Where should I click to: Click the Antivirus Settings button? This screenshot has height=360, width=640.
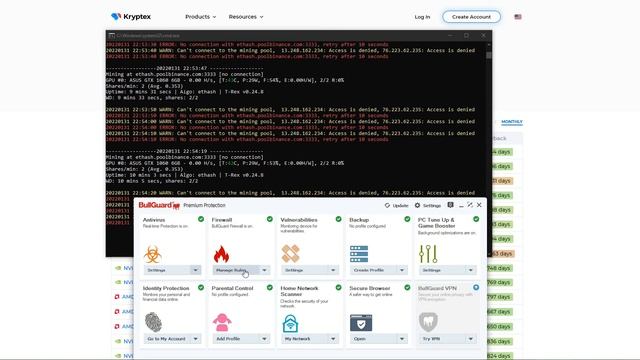pos(167,270)
